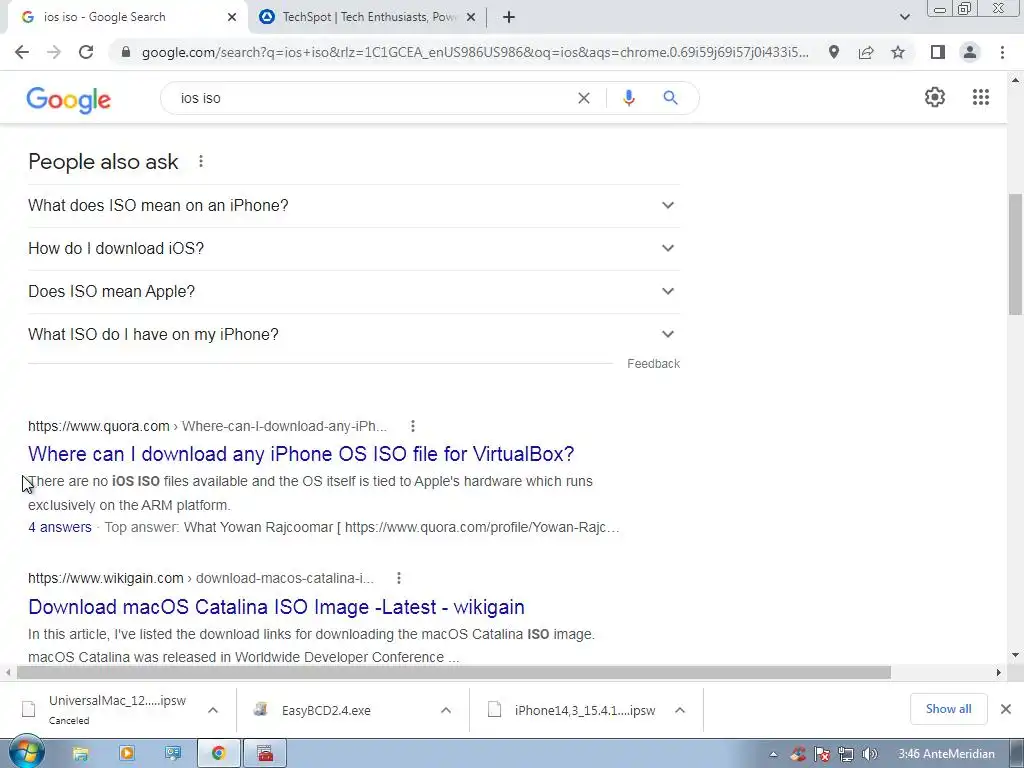Click the Google search input field

pyautogui.click(x=372, y=98)
